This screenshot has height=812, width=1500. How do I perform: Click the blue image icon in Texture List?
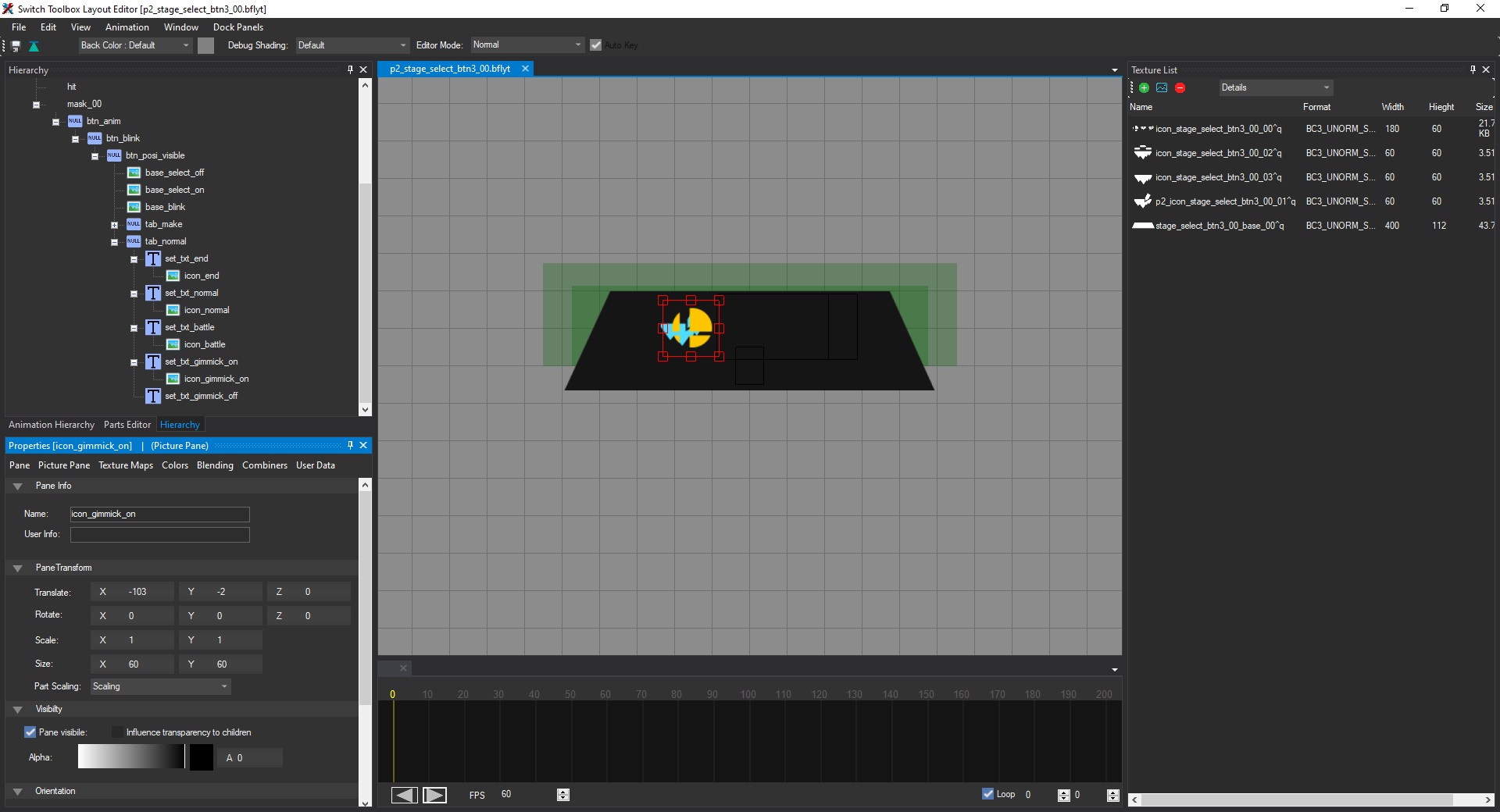pos(1162,87)
